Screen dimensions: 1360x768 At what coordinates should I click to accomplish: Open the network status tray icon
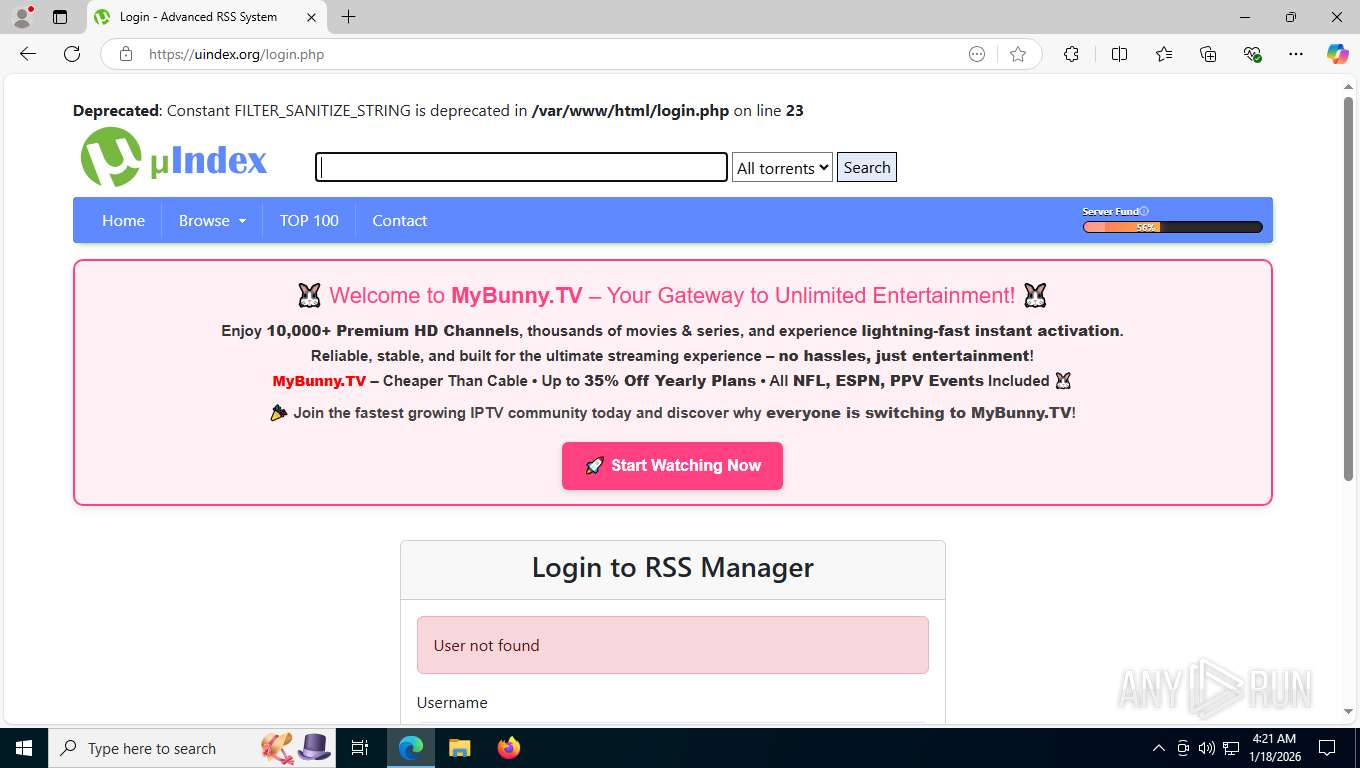pos(1231,748)
